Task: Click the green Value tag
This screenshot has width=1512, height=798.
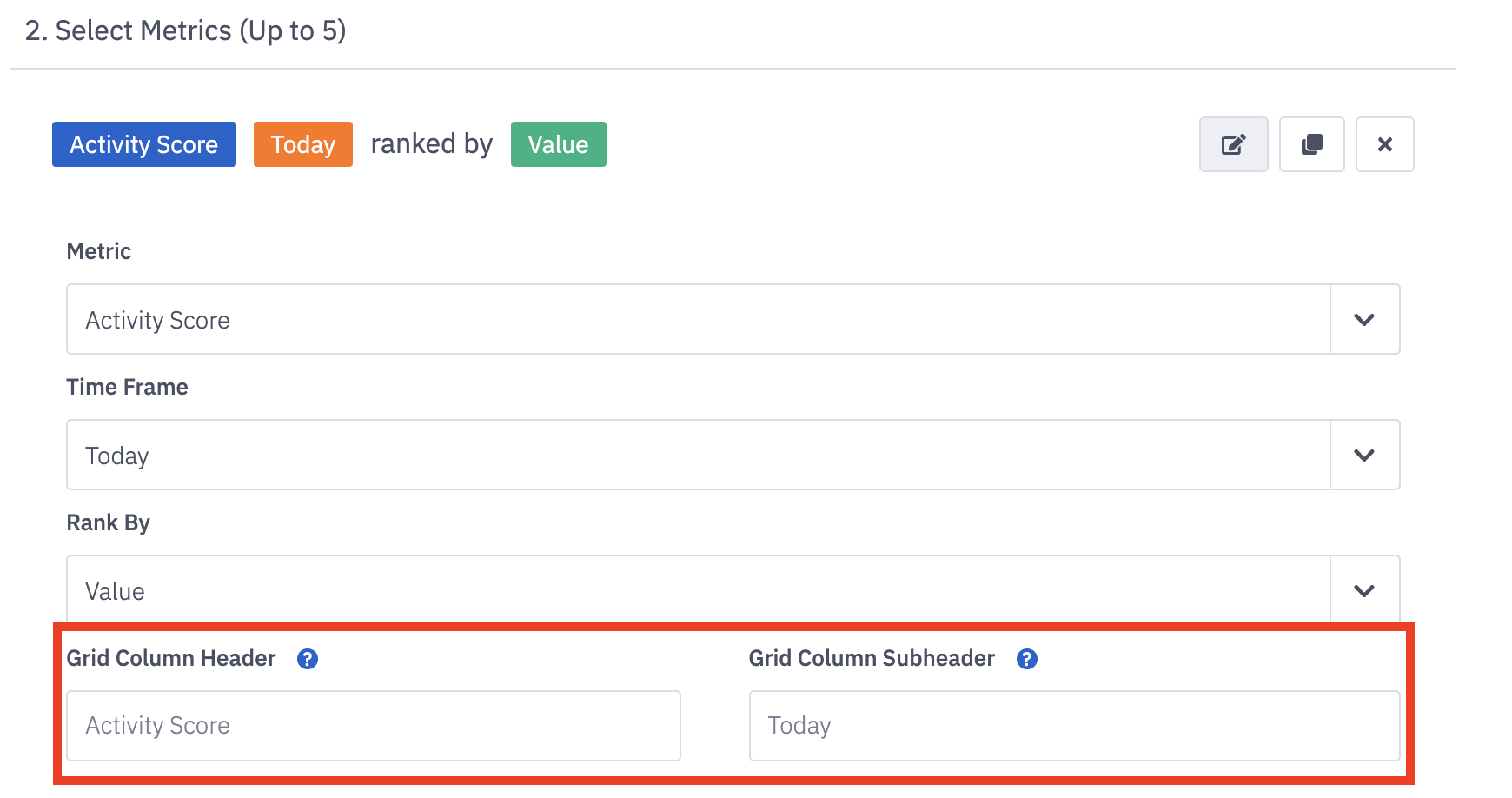Action: 558,144
